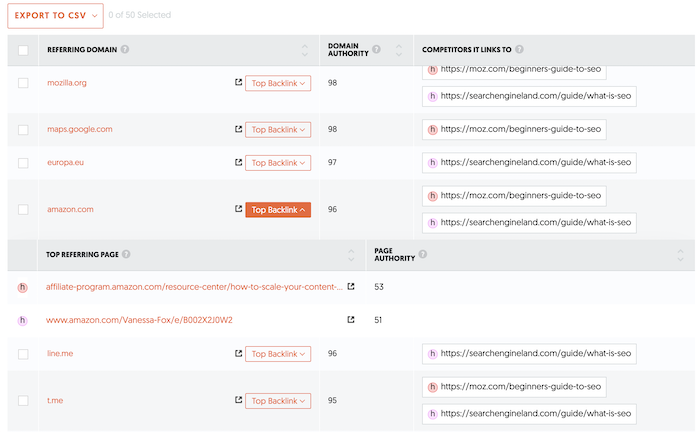This screenshot has height=432, width=700.
Task: Select the maps.google.com row checkbox
Action: 23,130
